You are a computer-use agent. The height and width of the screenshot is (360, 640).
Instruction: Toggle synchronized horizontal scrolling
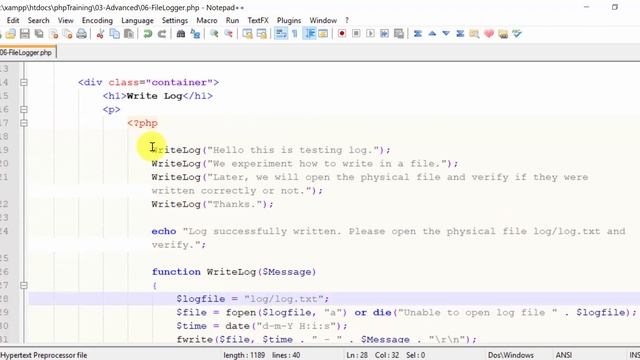pos(262,34)
